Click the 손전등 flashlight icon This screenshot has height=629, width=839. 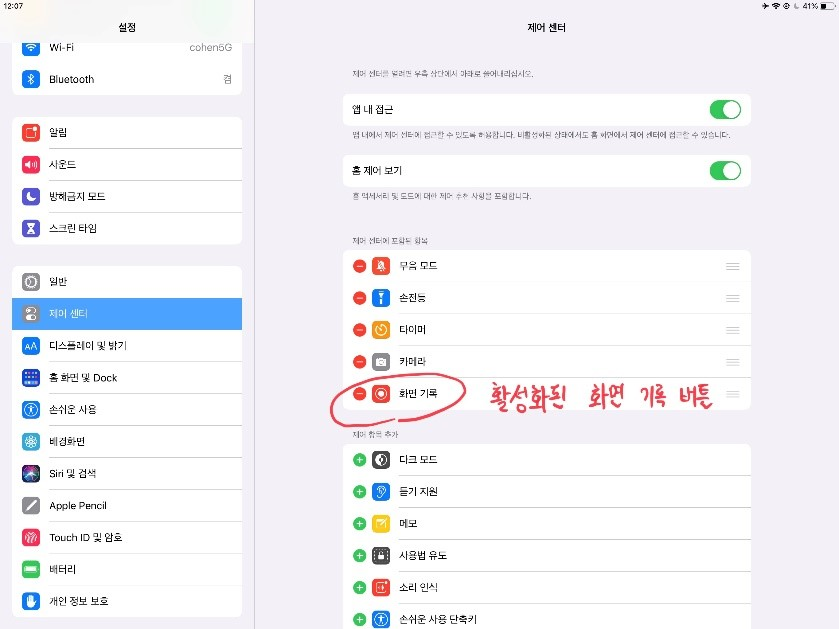pos(381,298)
